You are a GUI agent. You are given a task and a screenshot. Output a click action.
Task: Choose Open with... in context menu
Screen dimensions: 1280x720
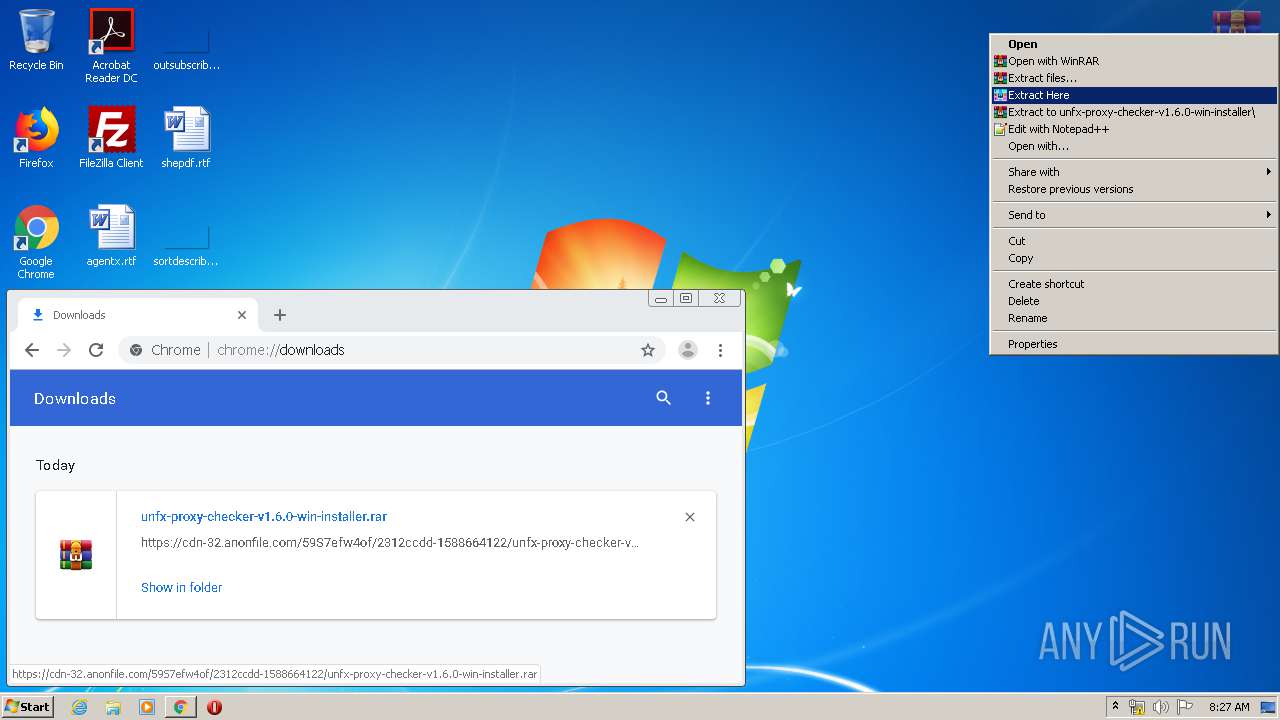click(x=1134, y=146)
